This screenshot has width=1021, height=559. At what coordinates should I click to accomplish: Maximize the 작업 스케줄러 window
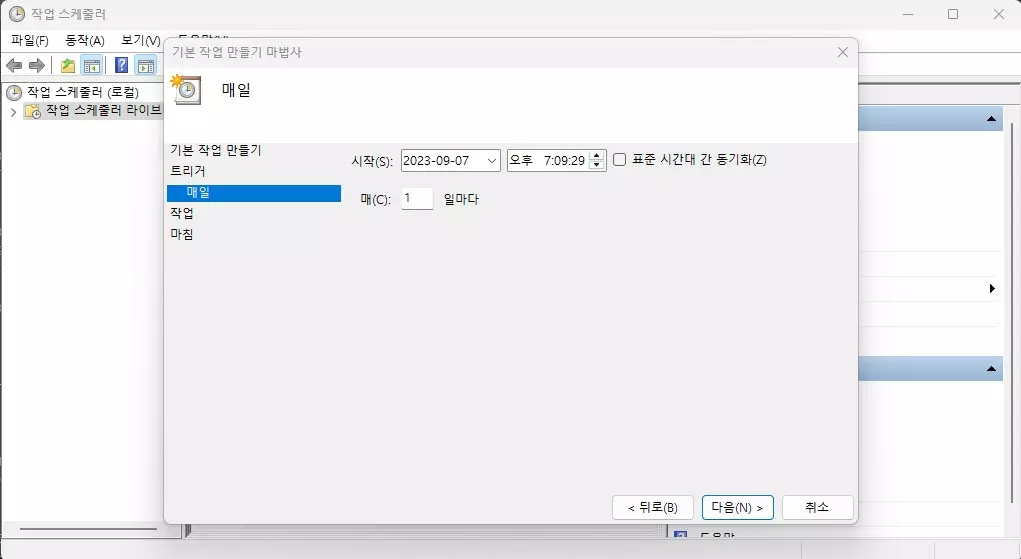953,14
